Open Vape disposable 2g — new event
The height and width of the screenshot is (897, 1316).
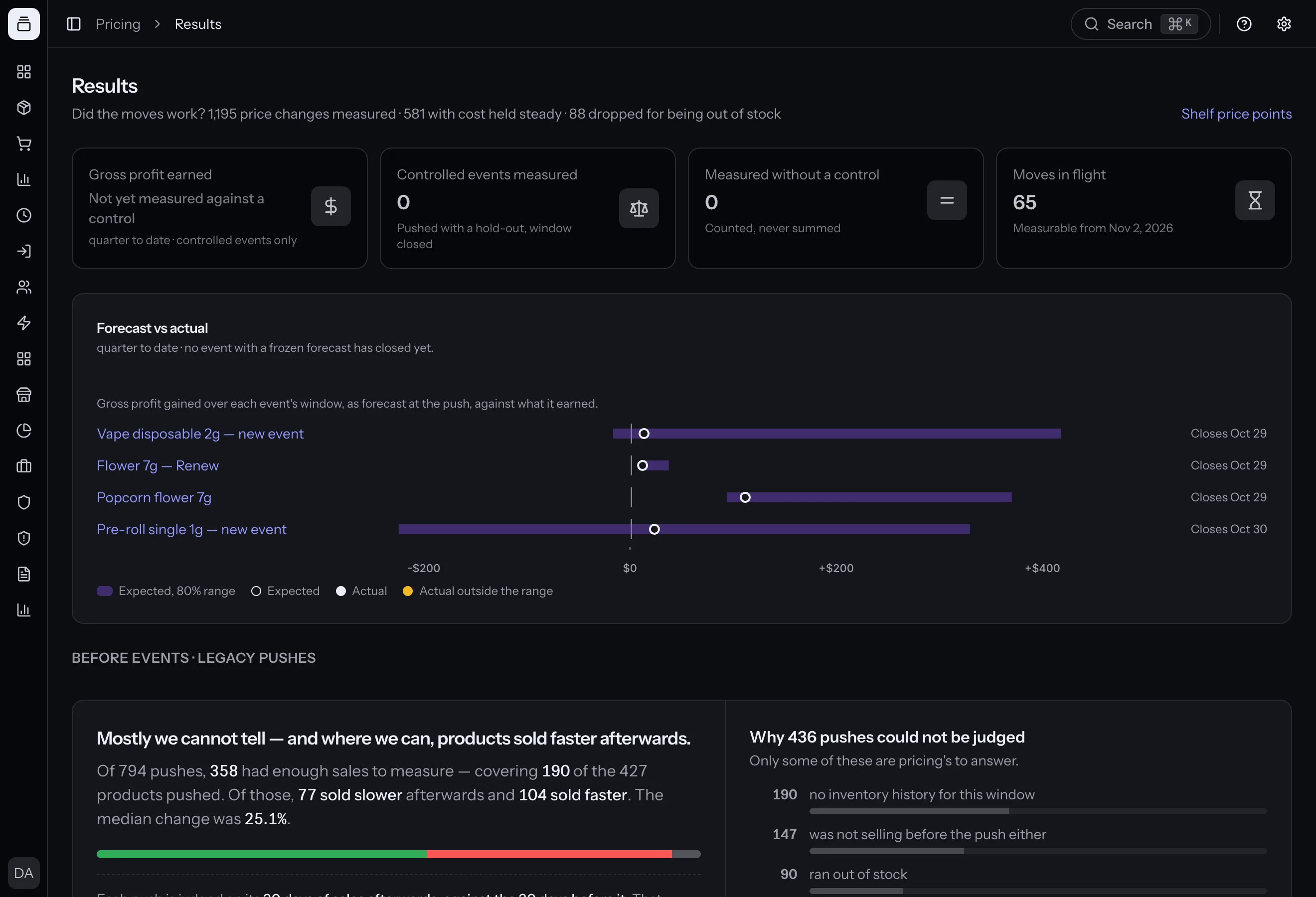coord(200,434)
